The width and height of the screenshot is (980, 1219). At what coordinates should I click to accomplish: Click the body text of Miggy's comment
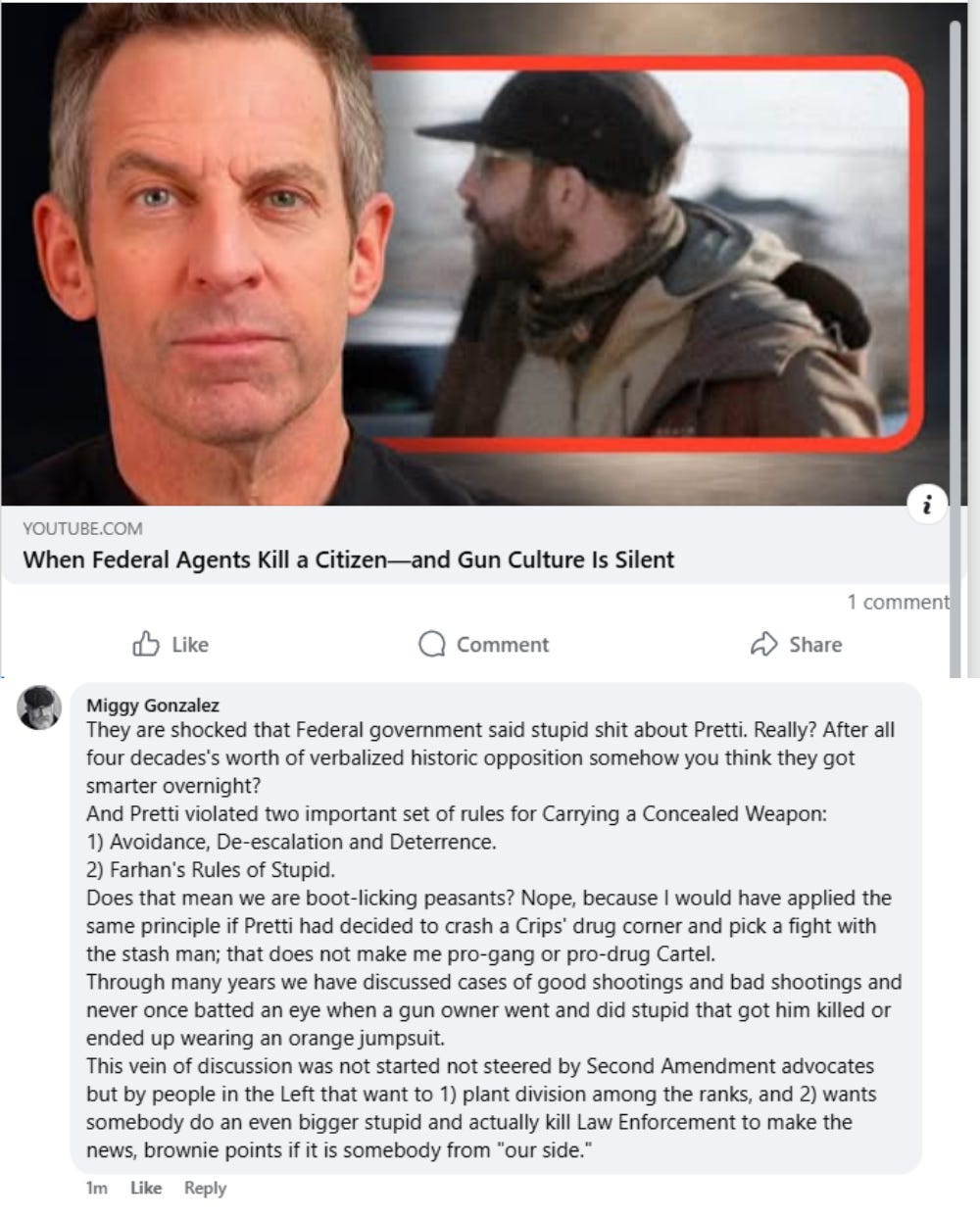click(x=494, y=941)
